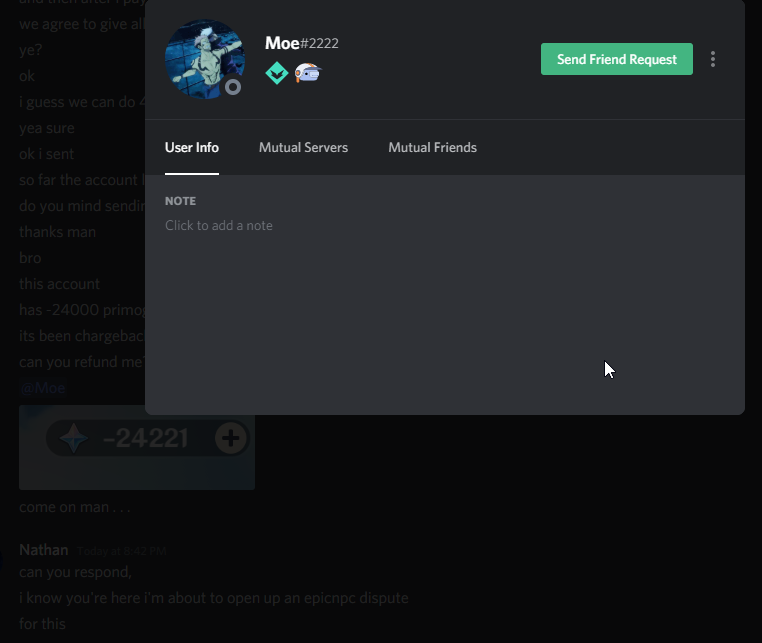Open the three-dot more options menu
Image resolution: width=762 pixels, height=643 pixels.
coord(713,59)
